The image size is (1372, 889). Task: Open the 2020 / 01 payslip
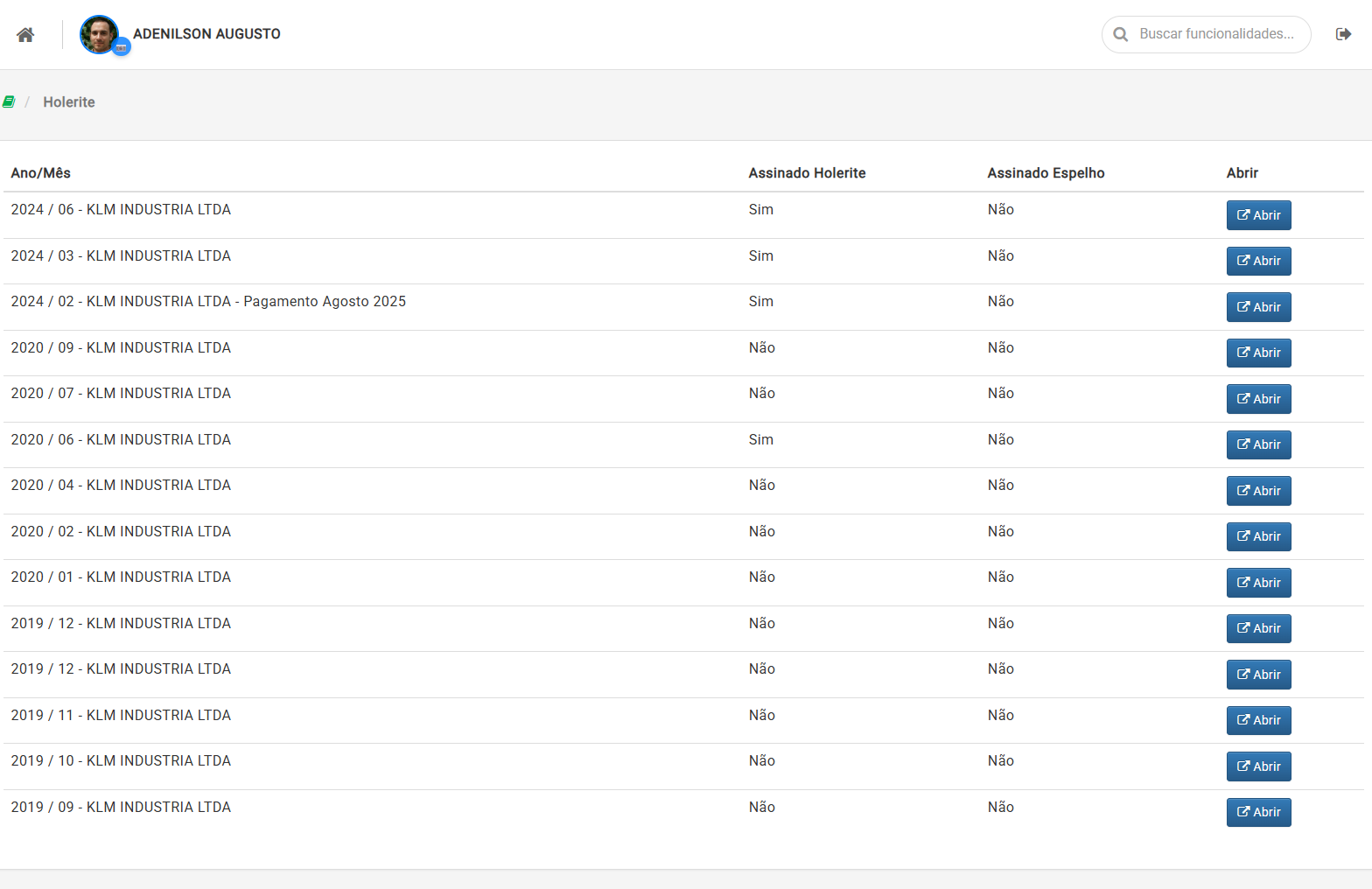click(1258, 583)
